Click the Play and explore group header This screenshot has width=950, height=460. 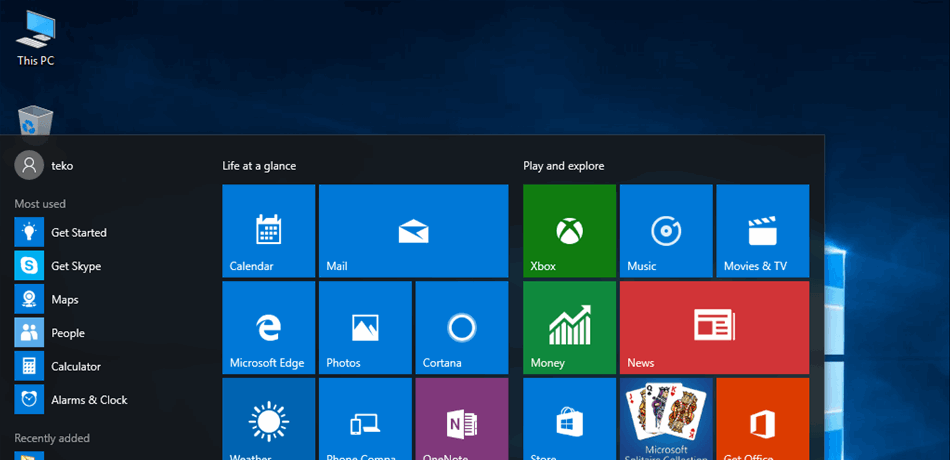564,165
